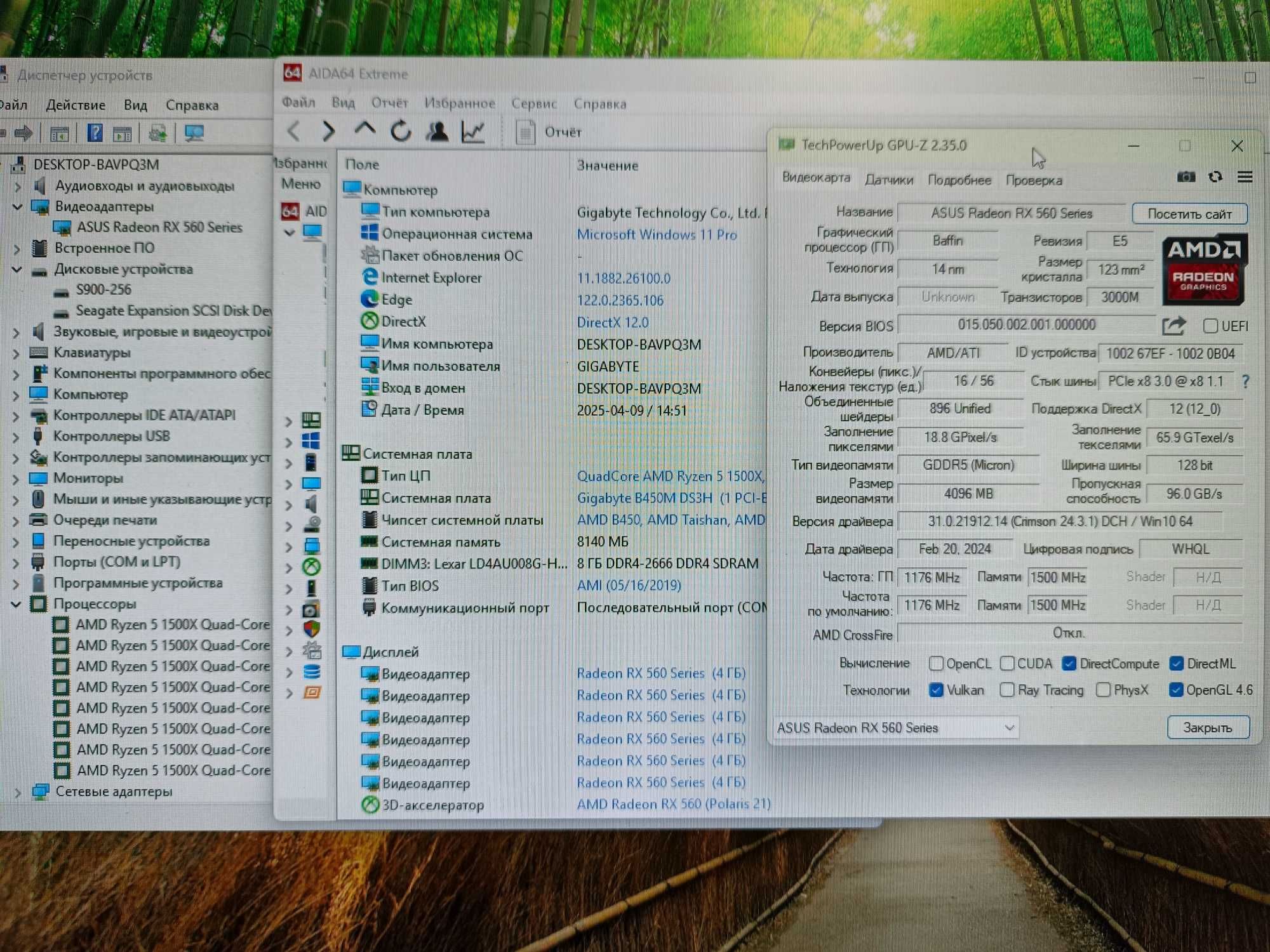Click the GPU-Z refresh icon
Image resolution: width=1270 pixels, height=952 pixels.
pyautogui.click(x=1215, y=177)
